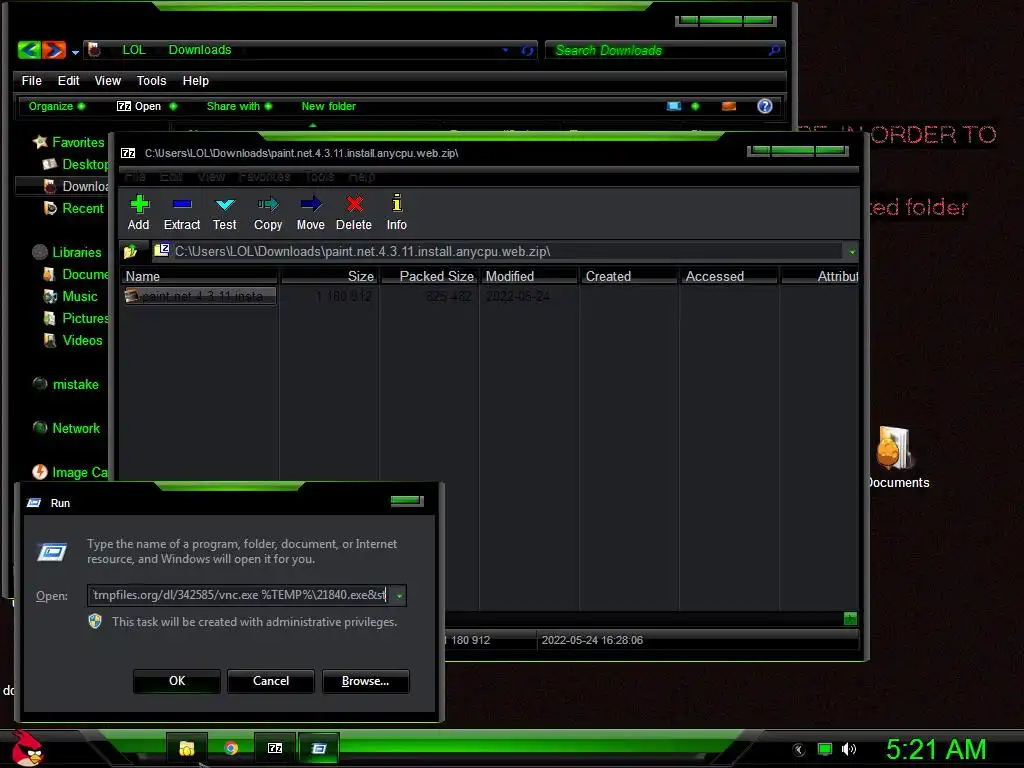Sort by the Accessed column header
This screenshot has height=768, width=1024.
pos(729,276)
